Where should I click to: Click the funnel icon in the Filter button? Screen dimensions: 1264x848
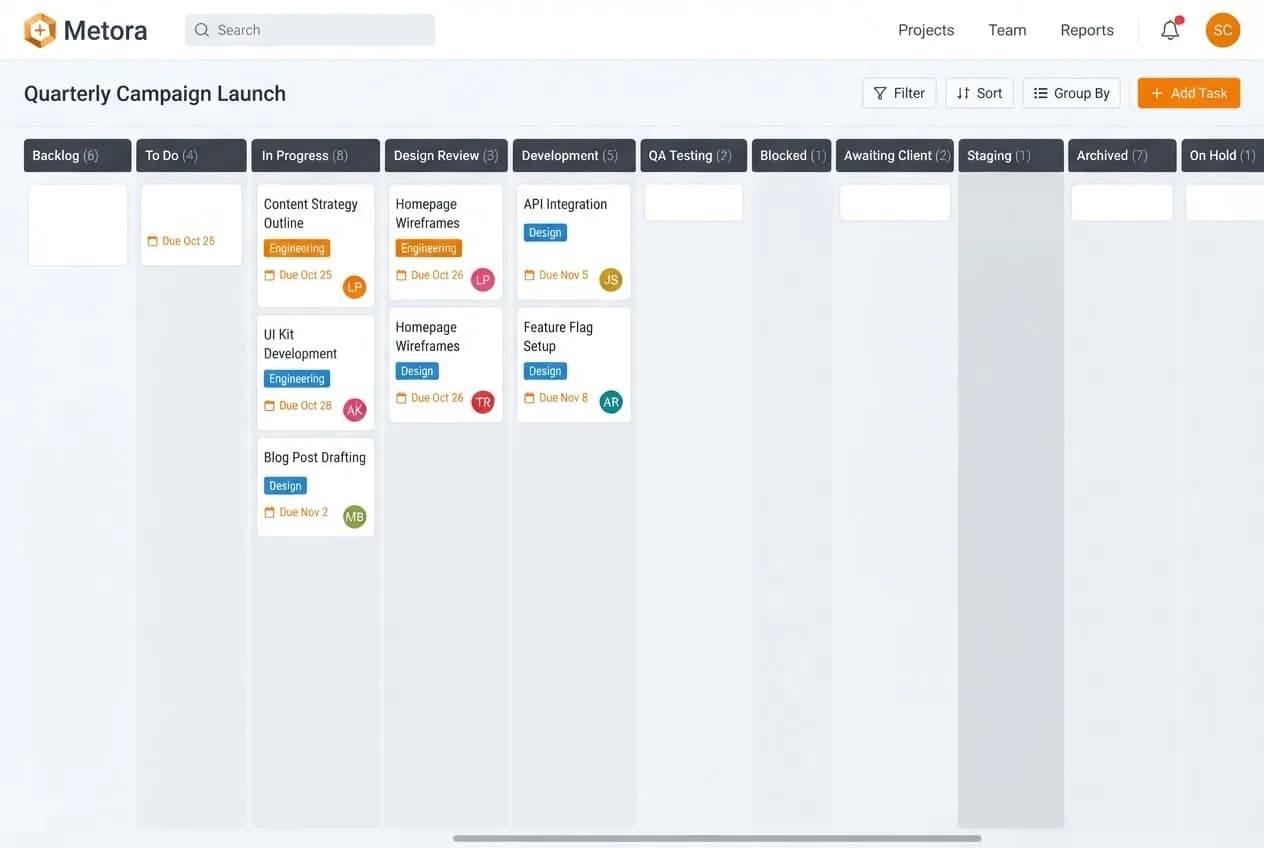click(x=880, y=93)
